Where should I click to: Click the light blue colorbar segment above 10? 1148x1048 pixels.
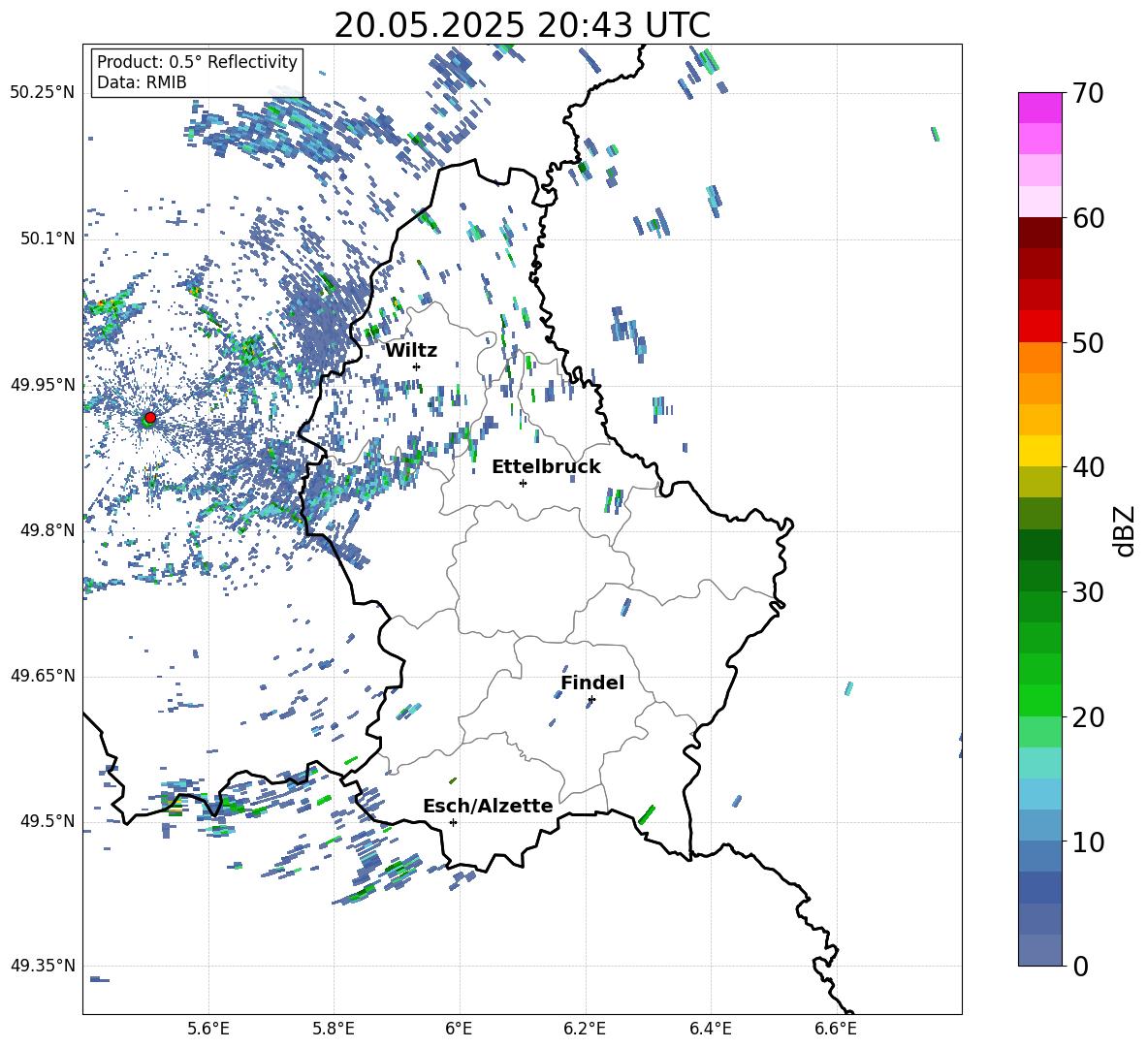point(1039,794)
